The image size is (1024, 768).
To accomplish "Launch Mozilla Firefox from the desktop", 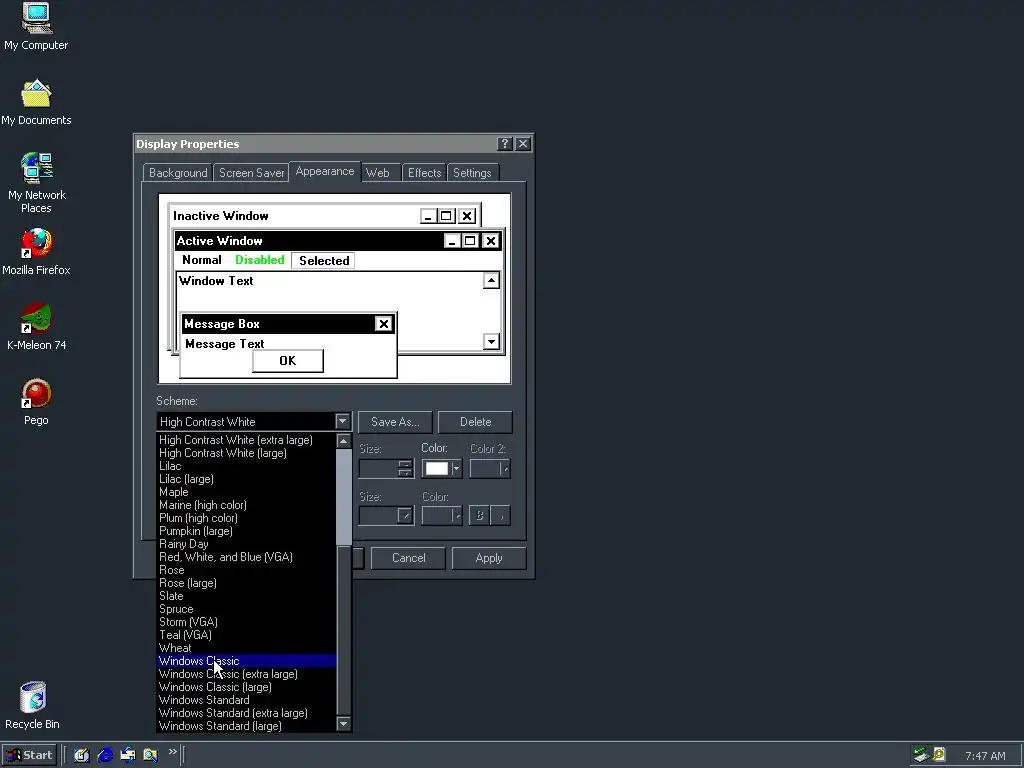I will (x=36, y=251).
